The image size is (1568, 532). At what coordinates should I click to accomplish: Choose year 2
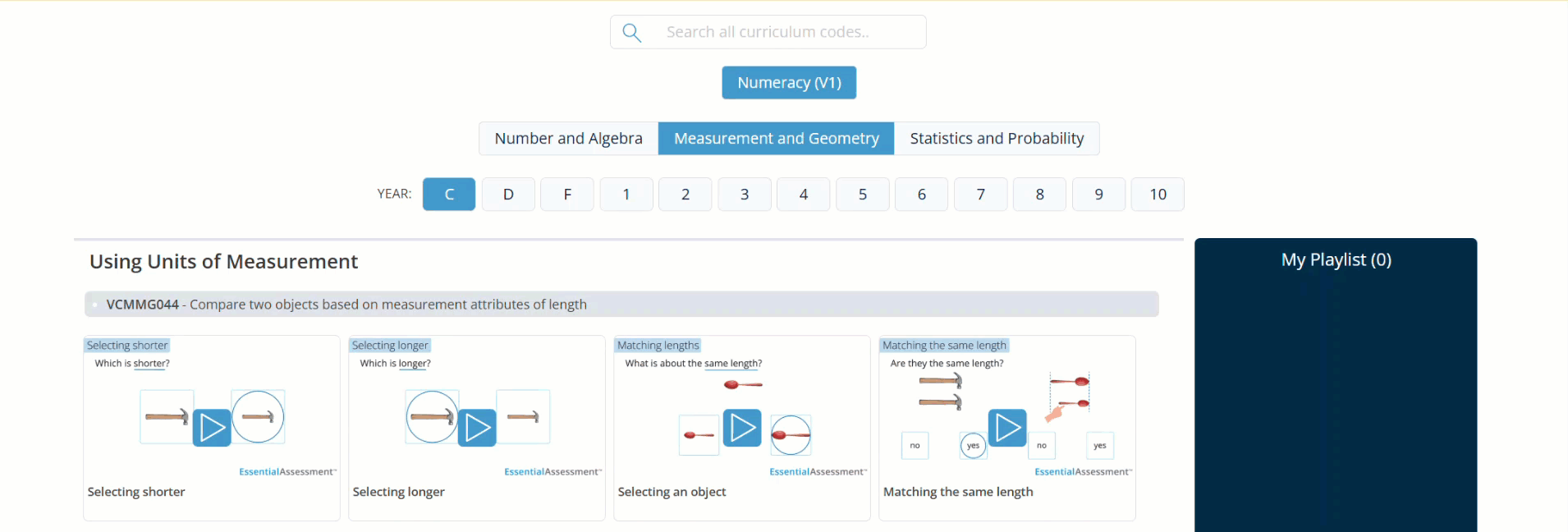pyautogui.click(x=685, y=195)
